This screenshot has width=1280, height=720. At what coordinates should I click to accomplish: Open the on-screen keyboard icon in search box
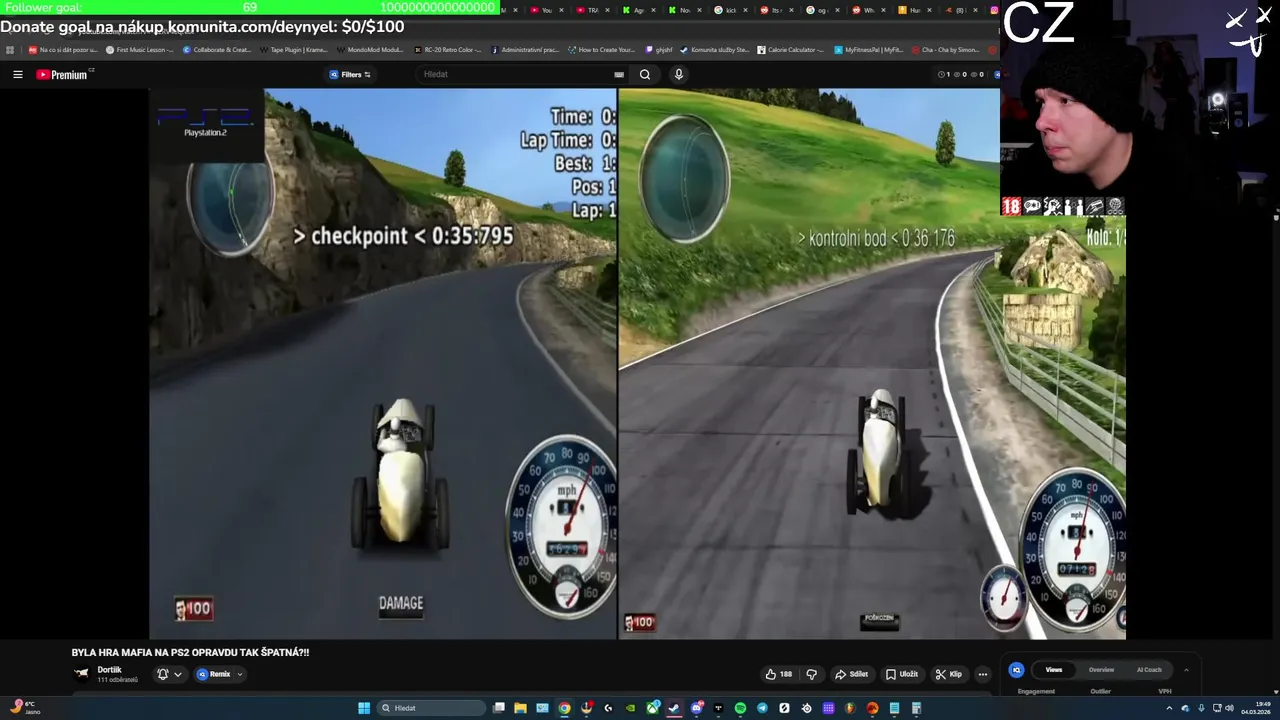pos(619,74)
